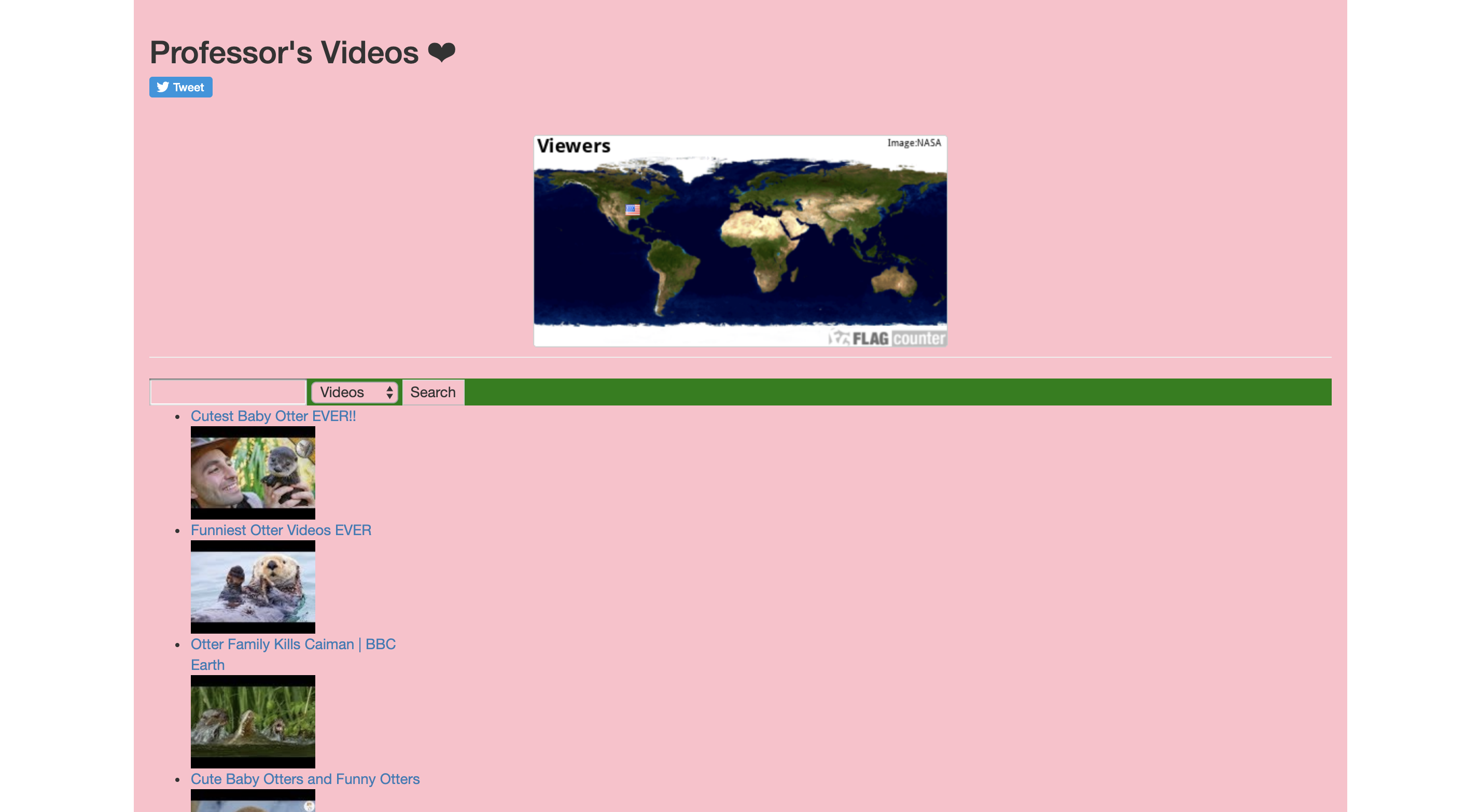Click the Image:NASA credit text
1480x812 pixels.
pyautogui.click(x=914, y=143)
